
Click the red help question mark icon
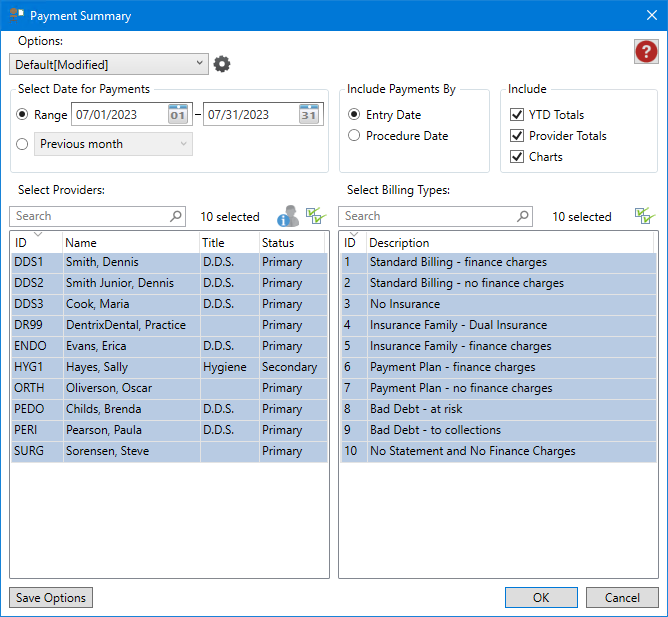646,52
